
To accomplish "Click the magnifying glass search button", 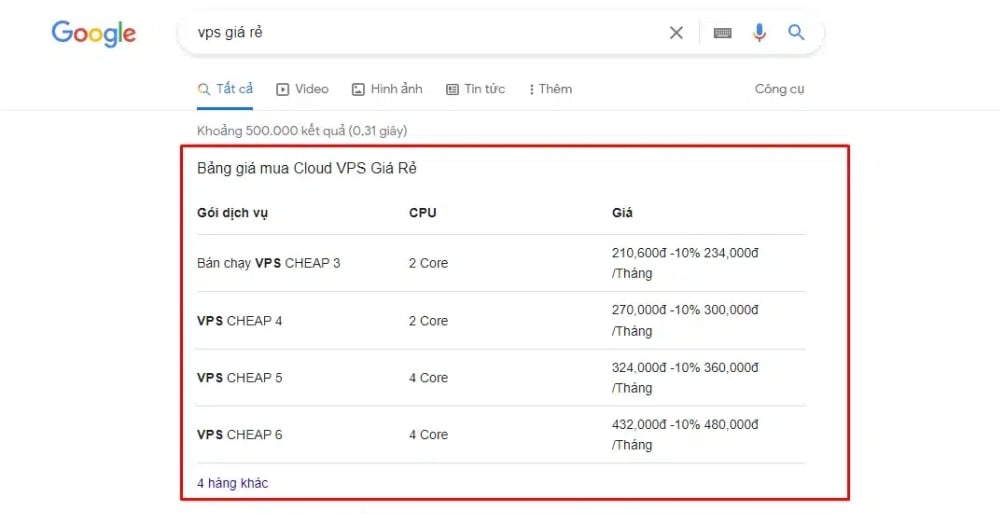I will [x=796, y=32].
